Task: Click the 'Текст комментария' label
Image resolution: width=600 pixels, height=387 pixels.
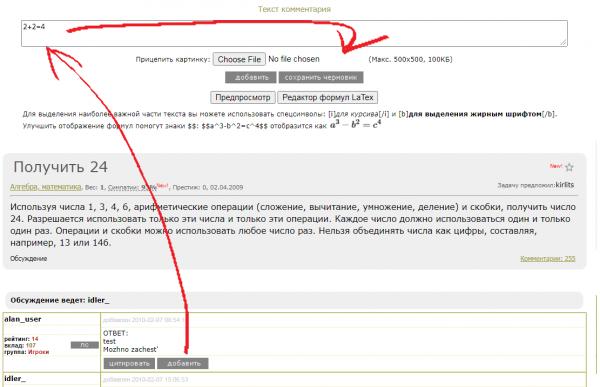Action: coord(294,9)
